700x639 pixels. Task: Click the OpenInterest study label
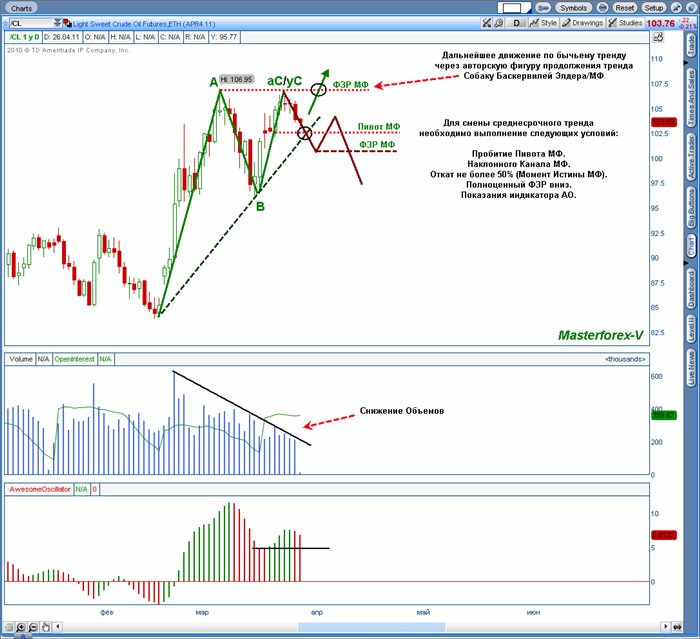(x=75, y=359)
